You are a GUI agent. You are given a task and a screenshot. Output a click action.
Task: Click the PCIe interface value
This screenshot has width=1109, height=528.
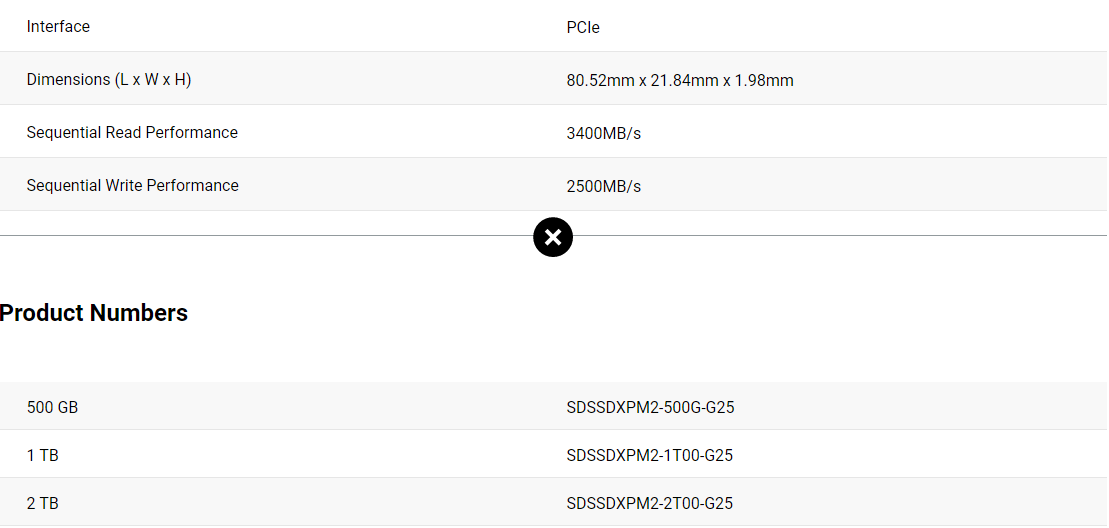(x=583, y=28)
